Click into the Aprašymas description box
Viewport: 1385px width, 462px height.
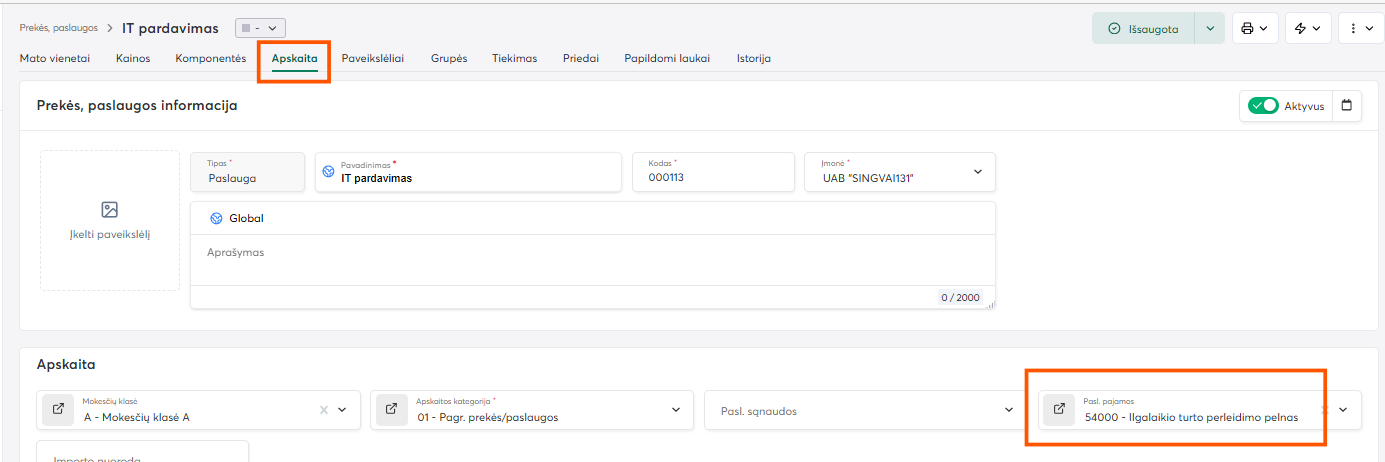click(593, 260)
